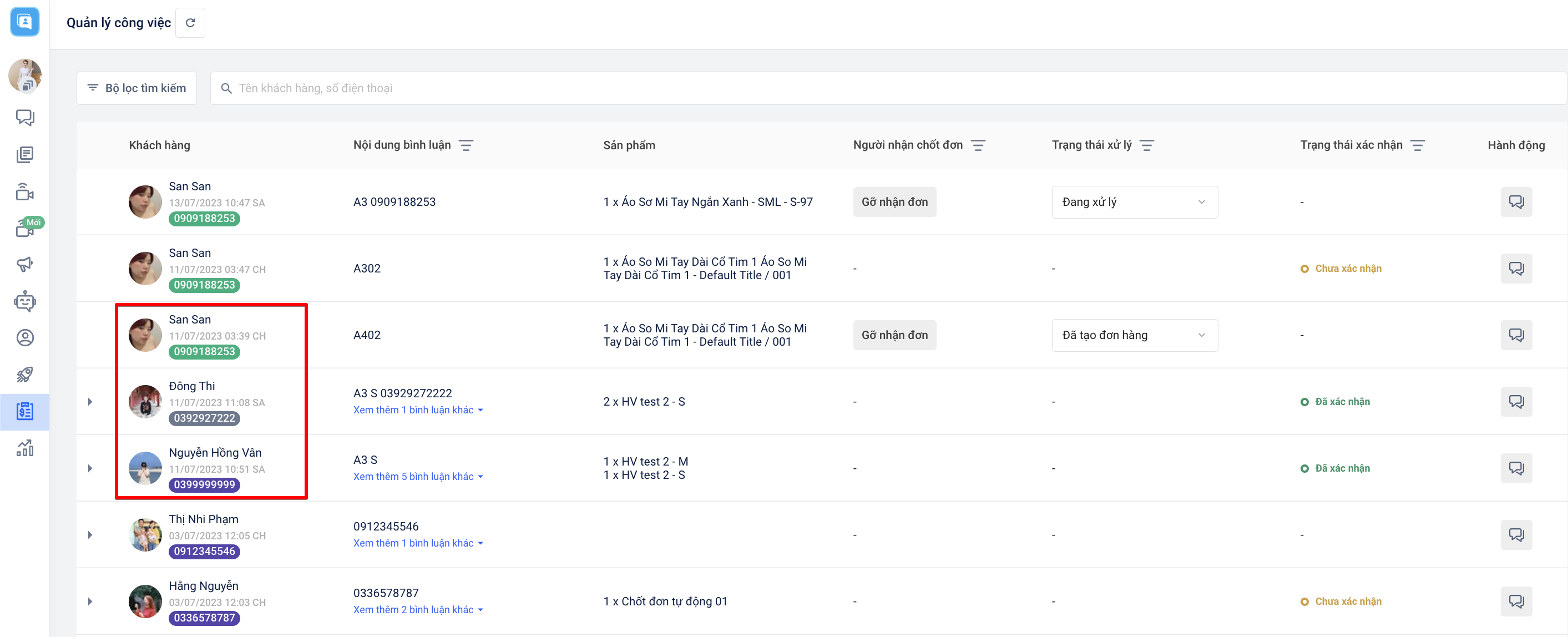Open the chat messages sidebar icon
The image size is (1568, 637).
pyautogui.click(x=25, y=117)
